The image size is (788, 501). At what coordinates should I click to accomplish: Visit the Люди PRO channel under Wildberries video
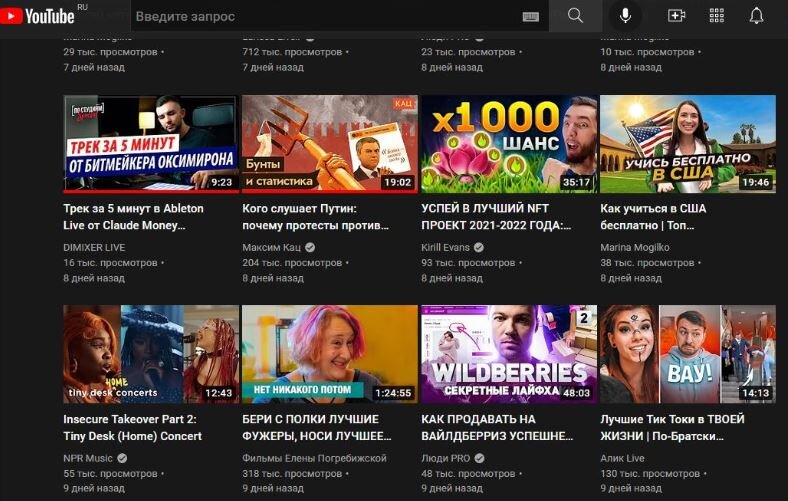(x=445, y=458)
